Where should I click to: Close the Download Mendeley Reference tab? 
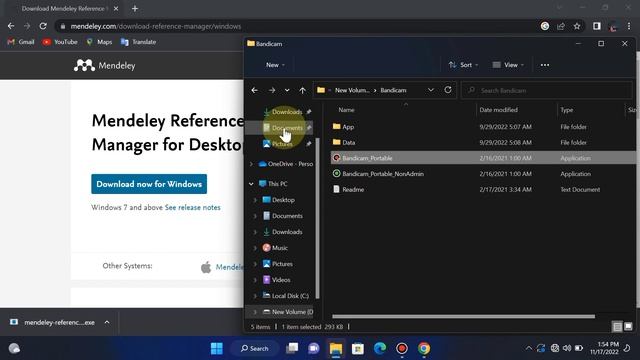116,9
